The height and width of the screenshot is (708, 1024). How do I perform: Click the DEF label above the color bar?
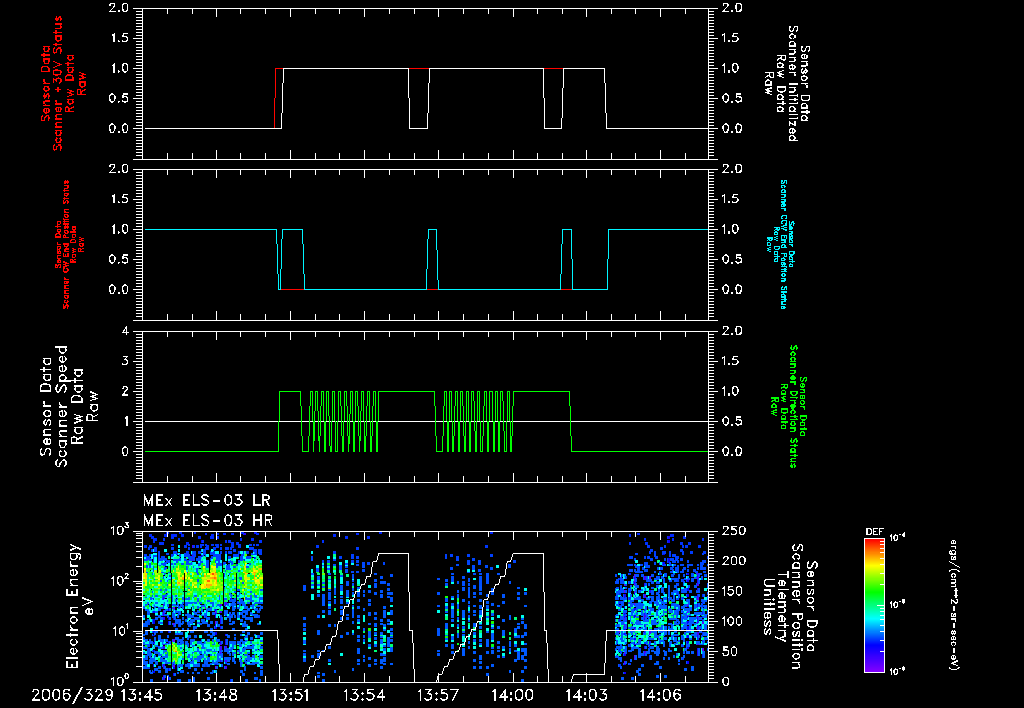coord(874,532)
